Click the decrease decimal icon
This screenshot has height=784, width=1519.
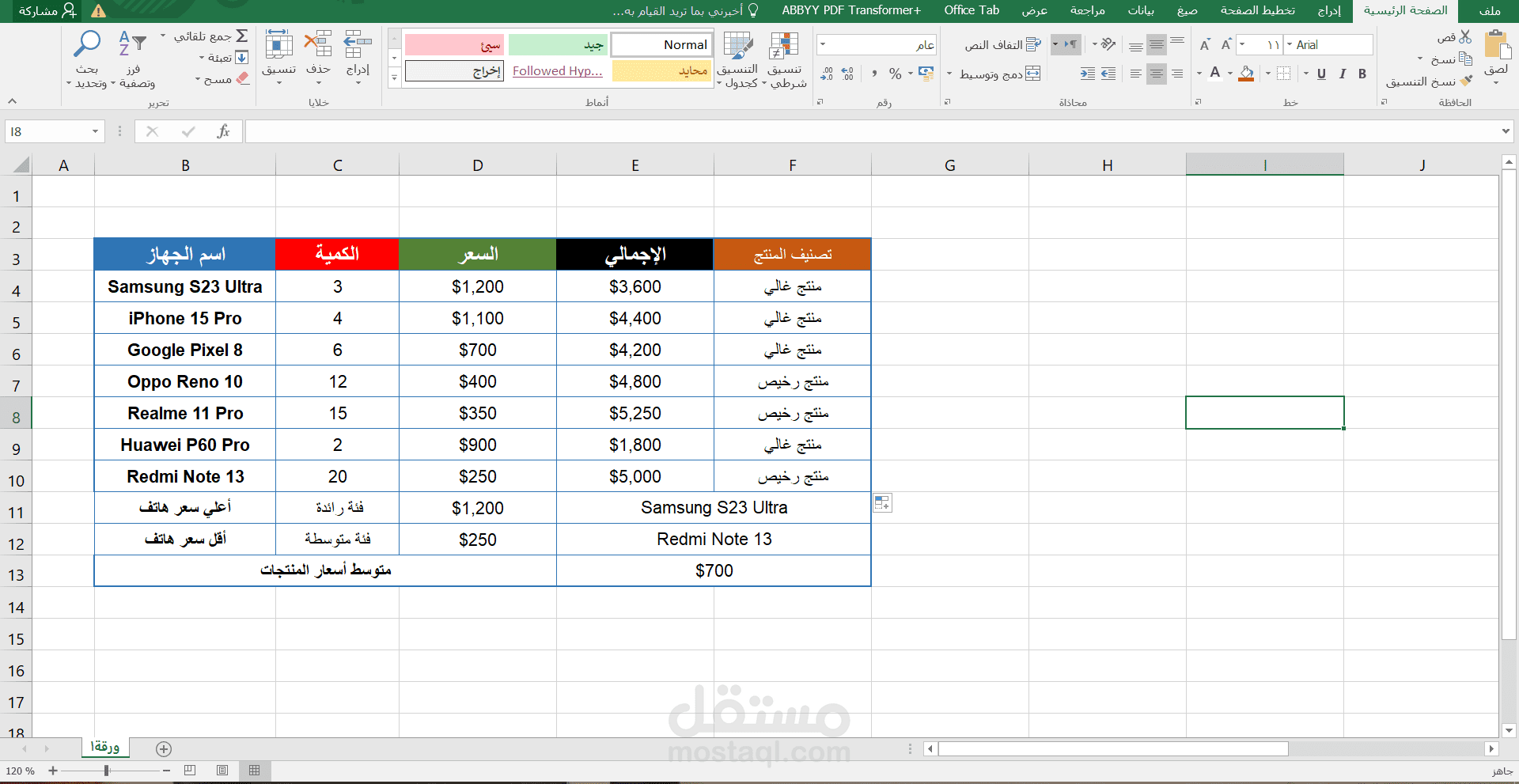827,74
